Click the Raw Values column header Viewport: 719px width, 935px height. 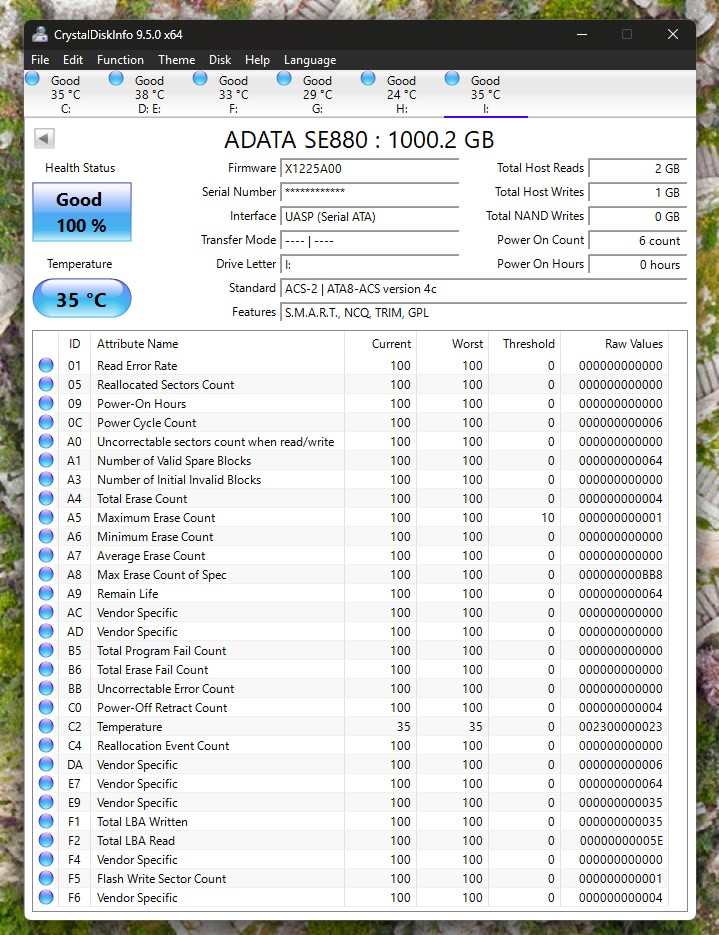[x=633, y=344]
